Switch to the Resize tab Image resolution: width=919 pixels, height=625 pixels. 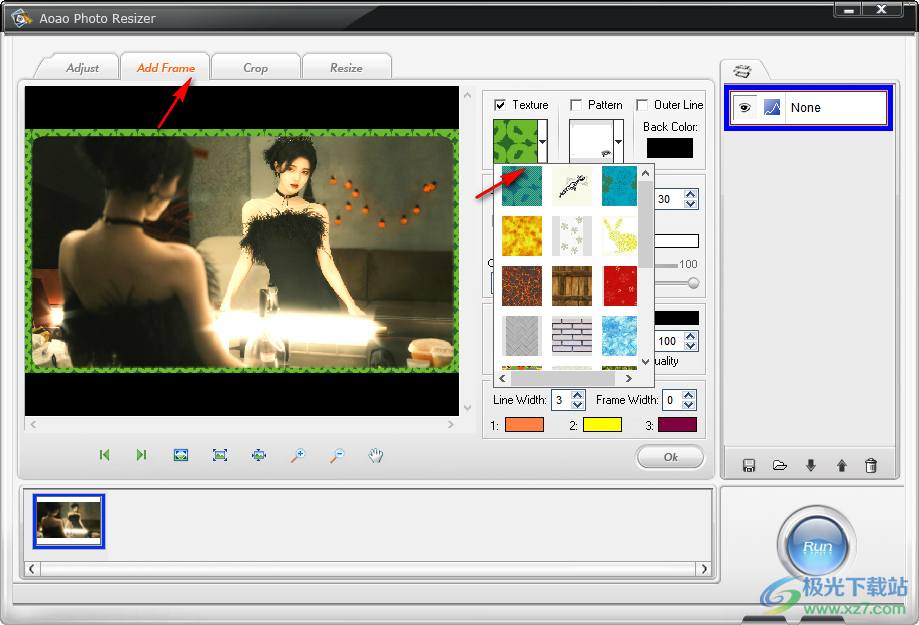click(x=347, y=66)
